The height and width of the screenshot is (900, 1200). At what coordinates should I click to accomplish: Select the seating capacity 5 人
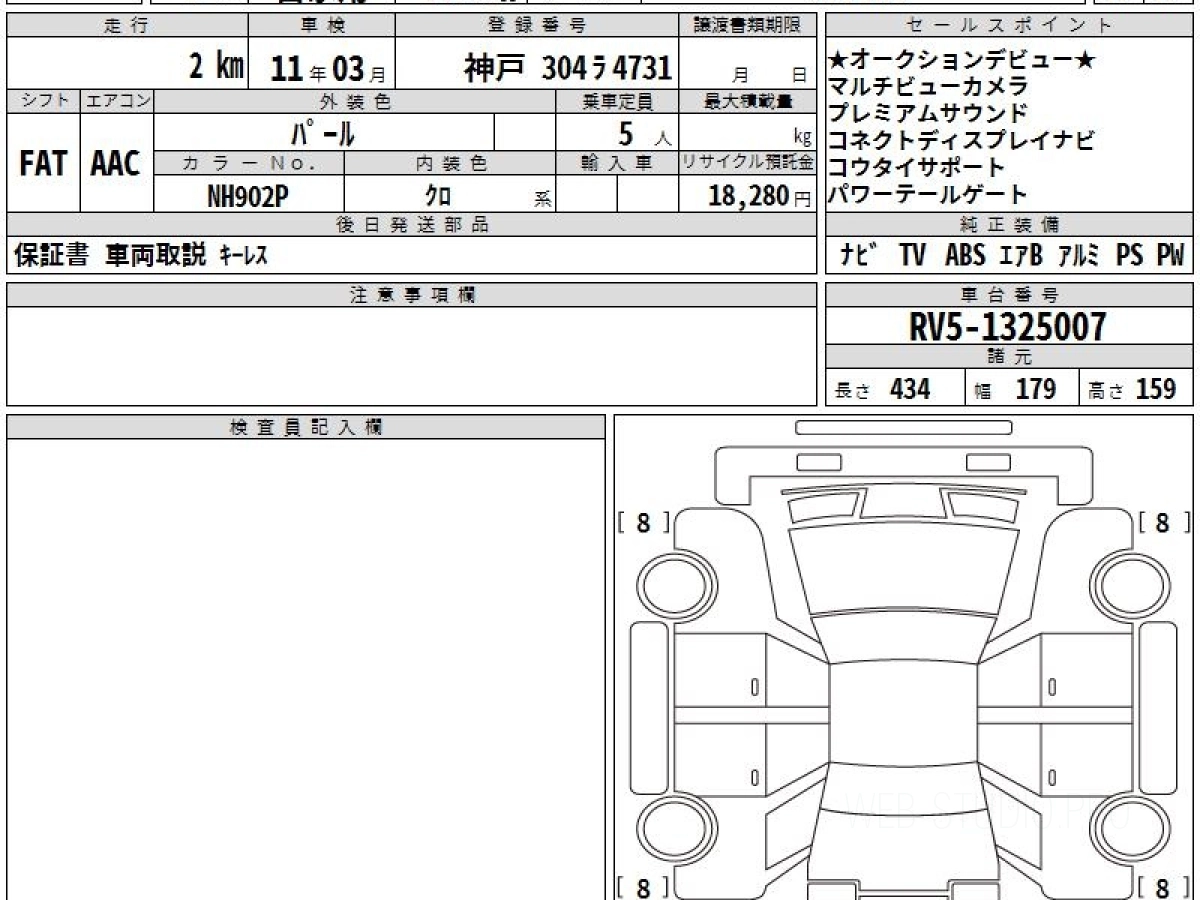point(644,132)
